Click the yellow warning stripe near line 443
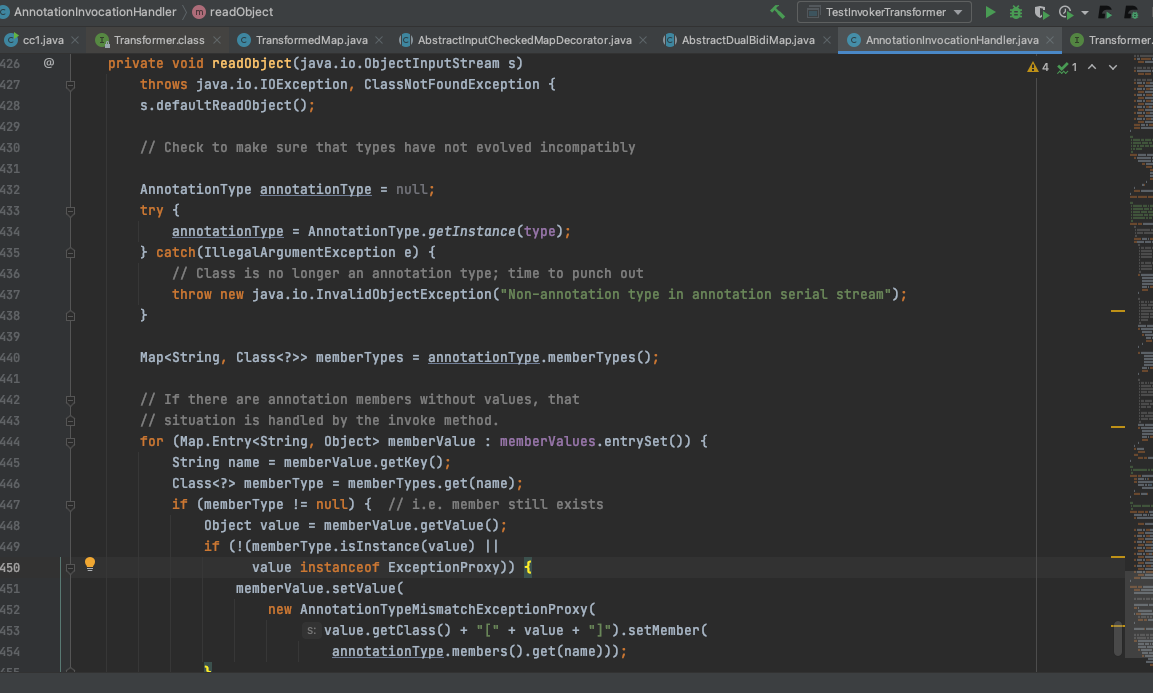 (x=1118, y=427)
